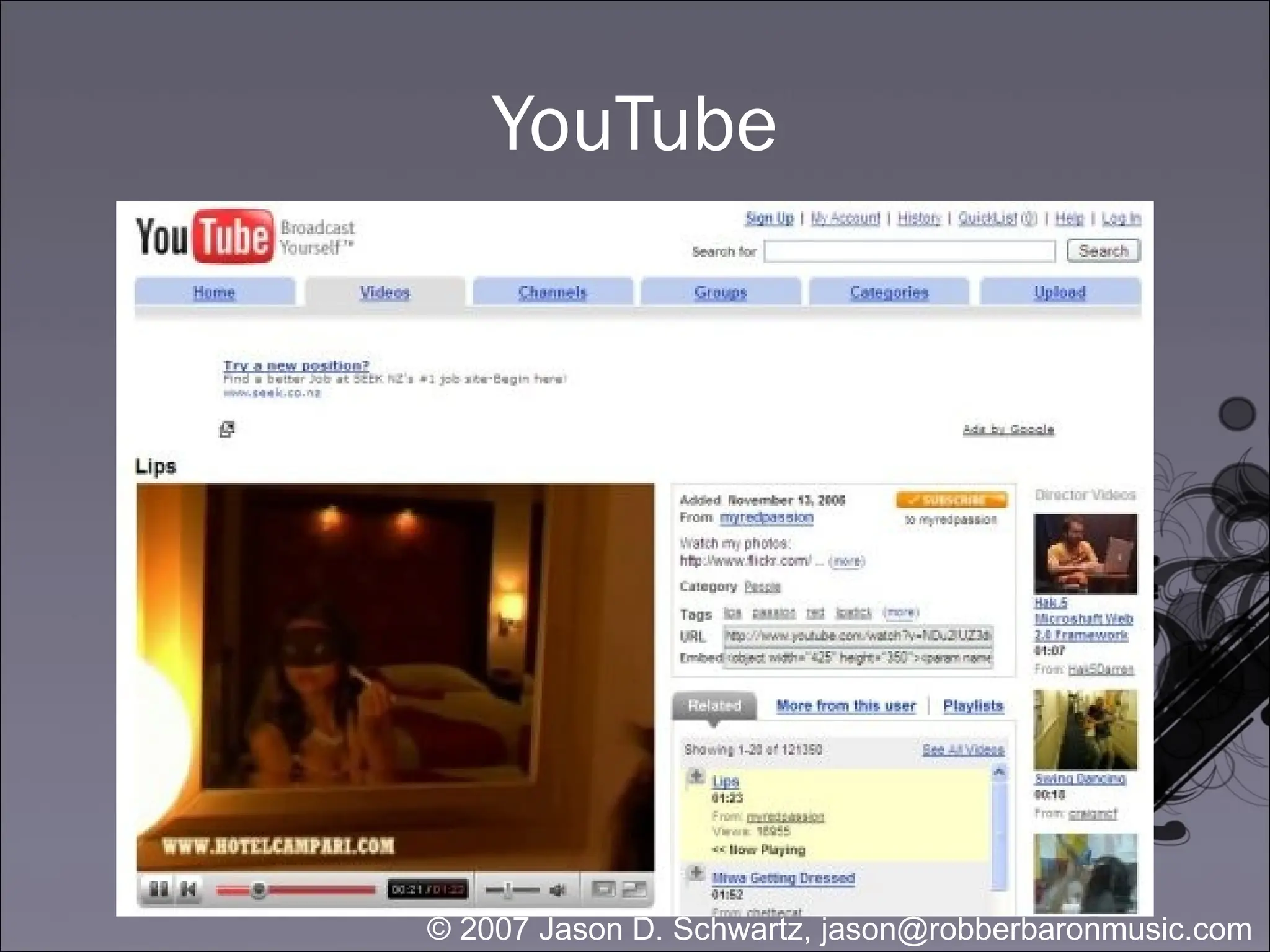Click See All Videos link
Screen dimensions: 1270x952
pyautogui.click(x=963, y=750)
